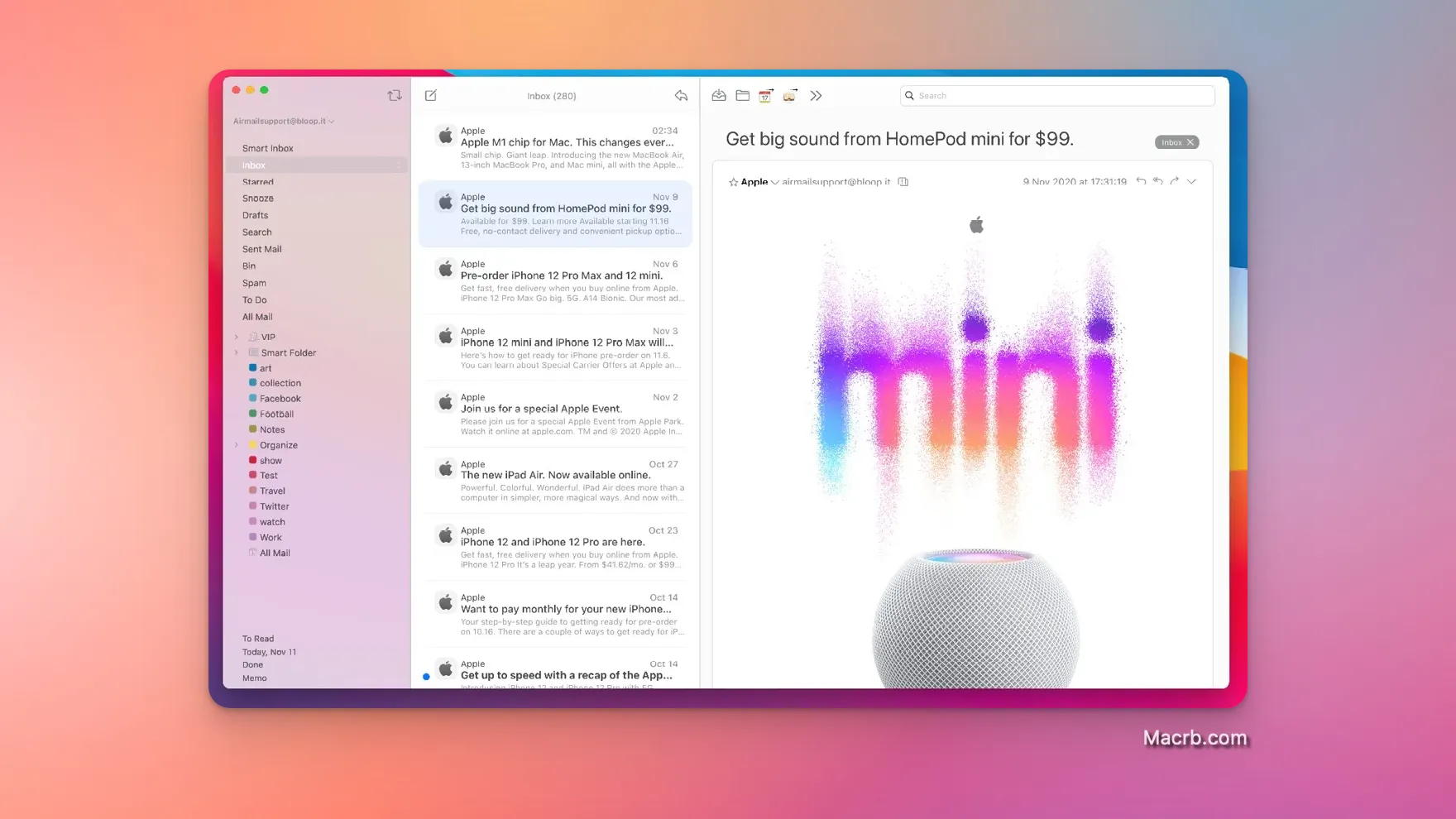Click the blue color tag beside art
Screen dimensions: 1456x819
pyautogui.click(x=252, y=368)
